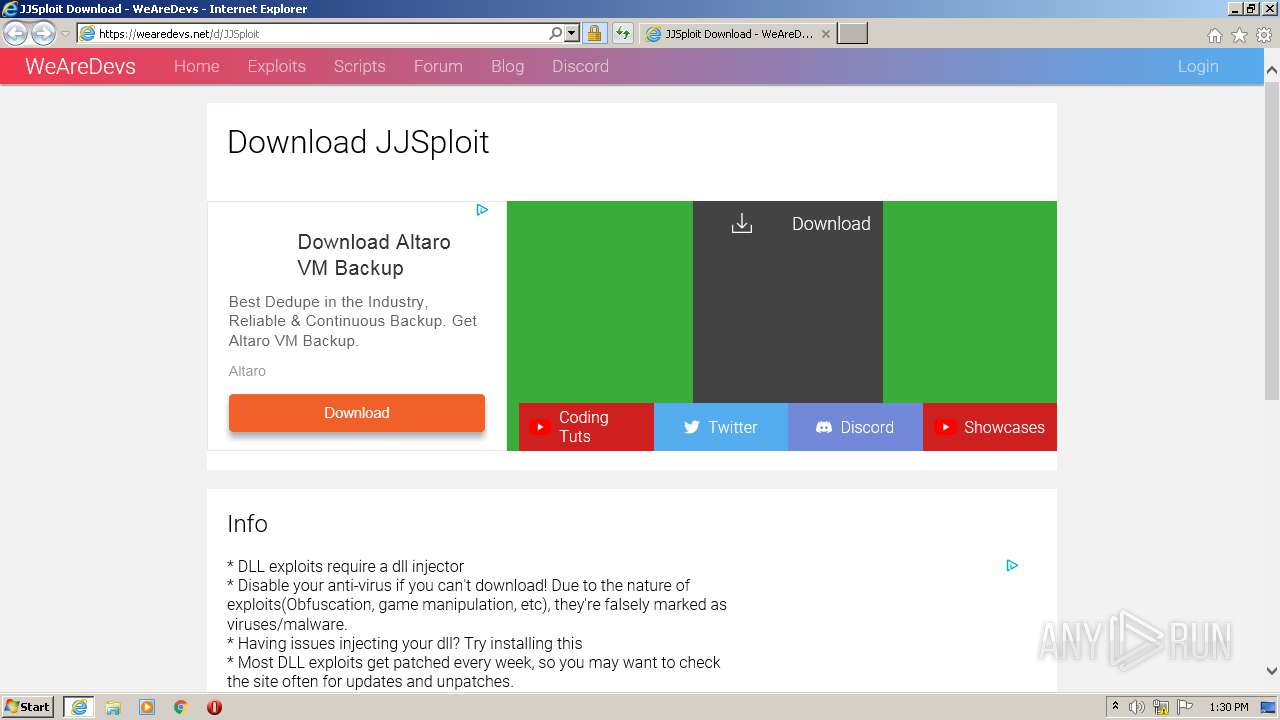This screenshot has width=1280, height=720.
Task: Open the Blog nav item
Action: point(507,66)
